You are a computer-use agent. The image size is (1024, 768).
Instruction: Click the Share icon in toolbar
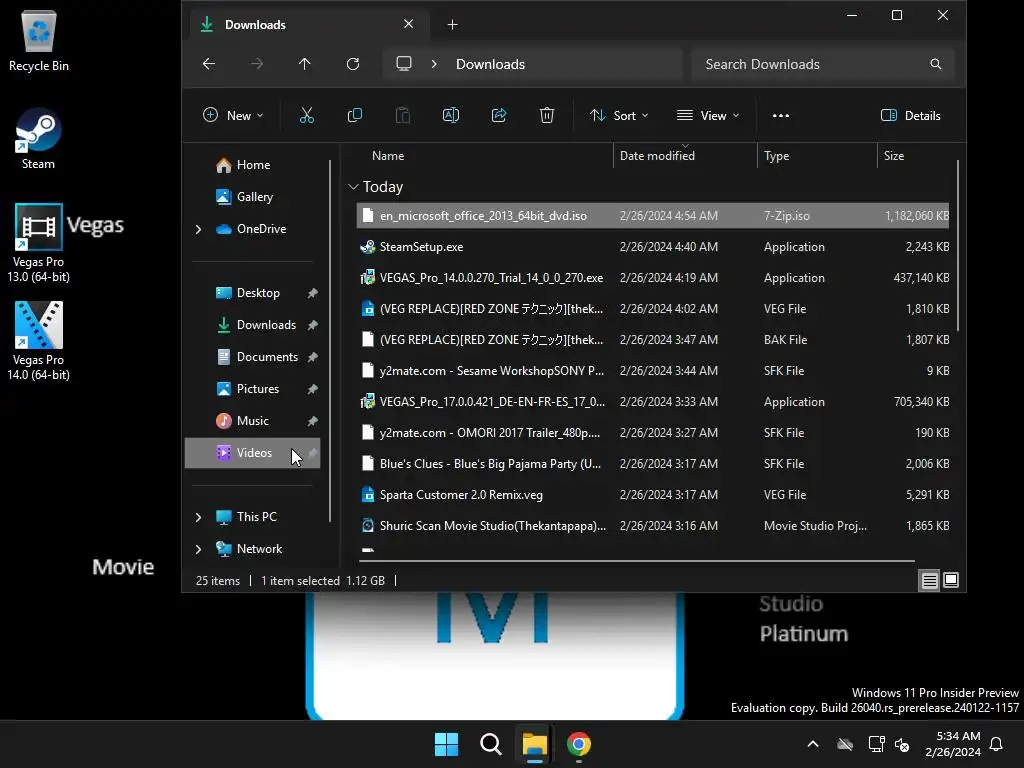[x=499, y=116]
